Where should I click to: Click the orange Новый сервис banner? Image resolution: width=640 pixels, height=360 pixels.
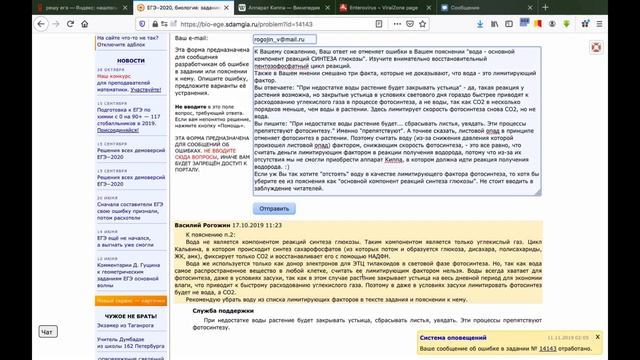[x=131, y=301]
